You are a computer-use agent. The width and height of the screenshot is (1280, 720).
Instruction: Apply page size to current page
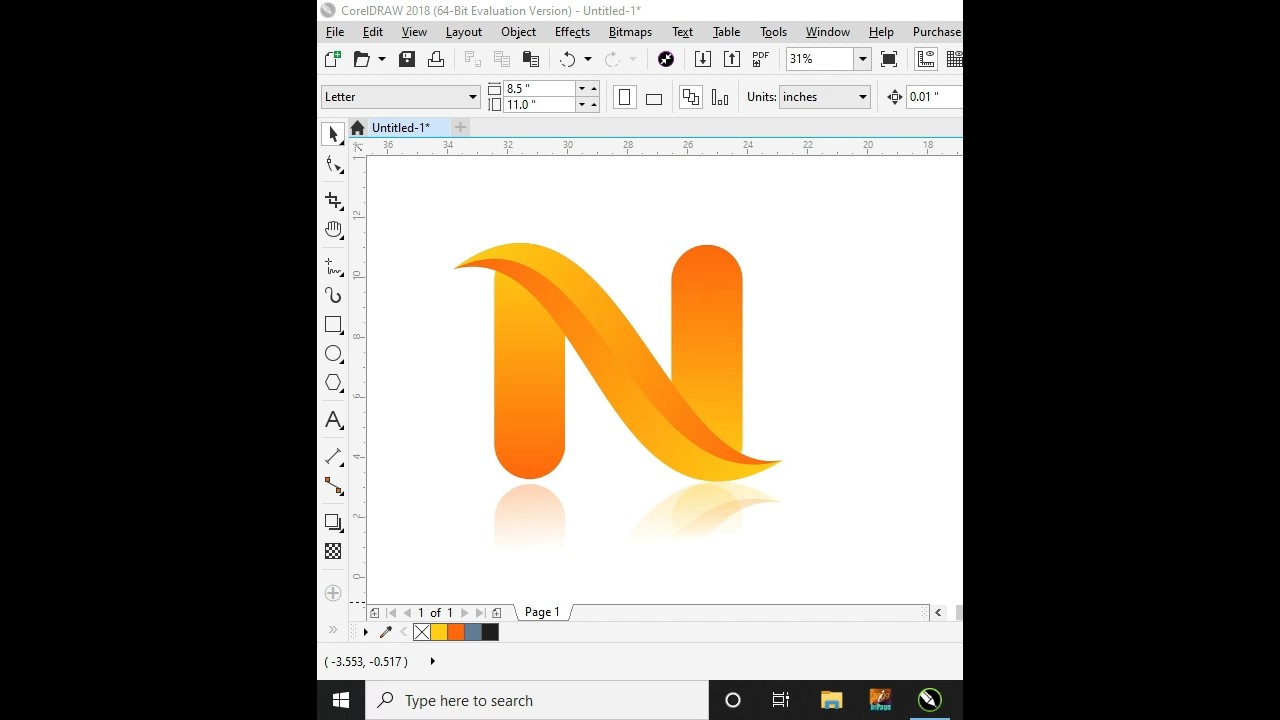(x=720, y=97)
